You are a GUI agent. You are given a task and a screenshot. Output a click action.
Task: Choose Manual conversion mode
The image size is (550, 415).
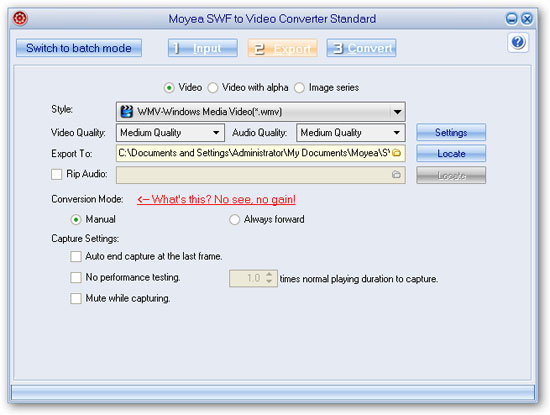tap(76, 220)
